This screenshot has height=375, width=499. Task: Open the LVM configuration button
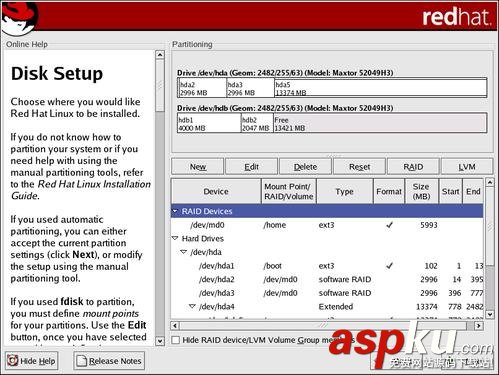coord(467,167)
